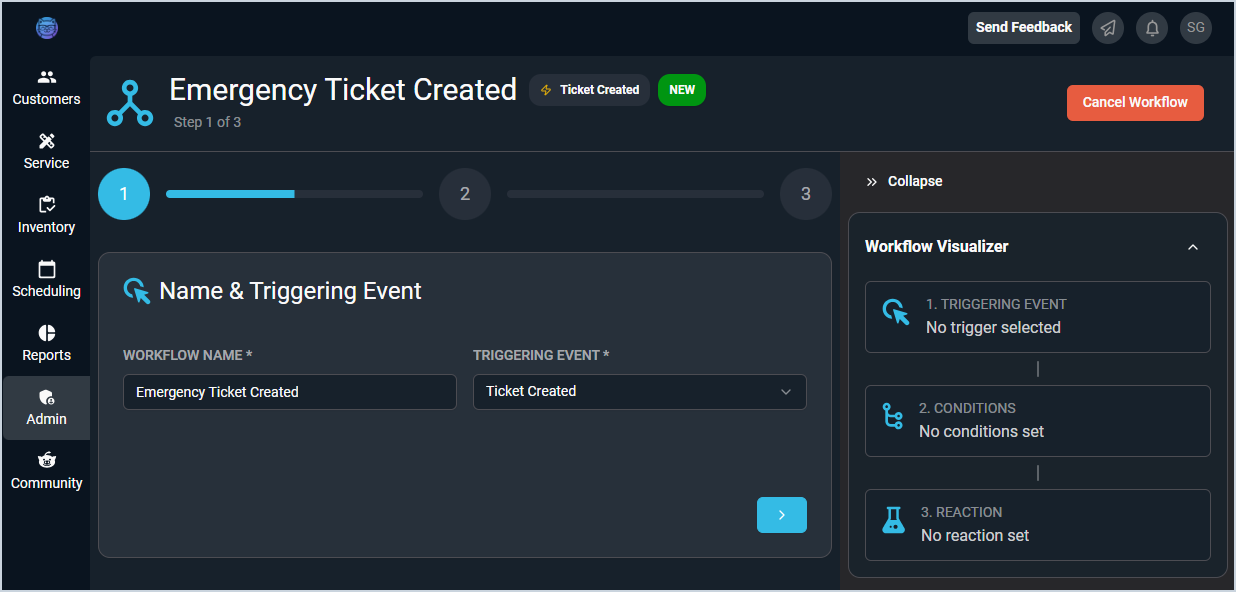Select the Admin sidebar item

pos(46,408)
